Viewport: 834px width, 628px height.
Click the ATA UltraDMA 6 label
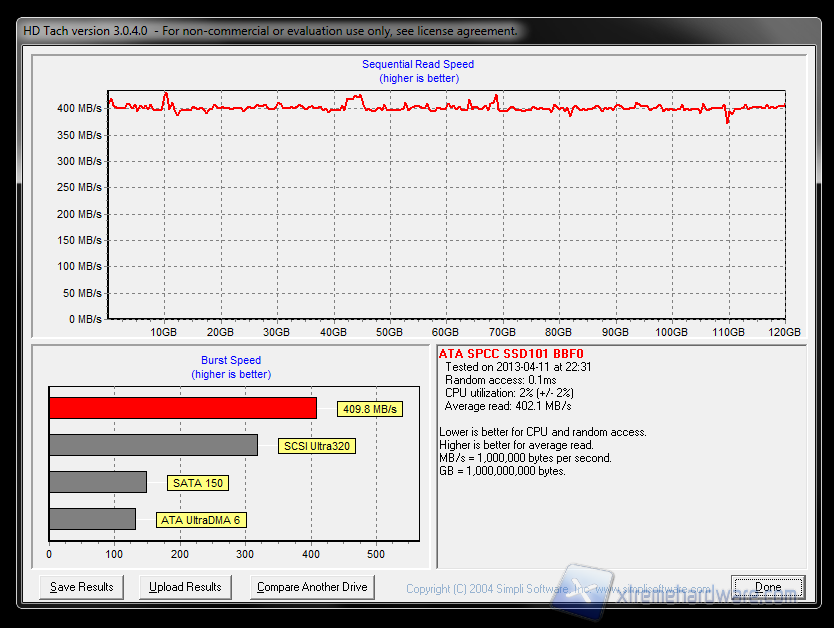point(201,520)
